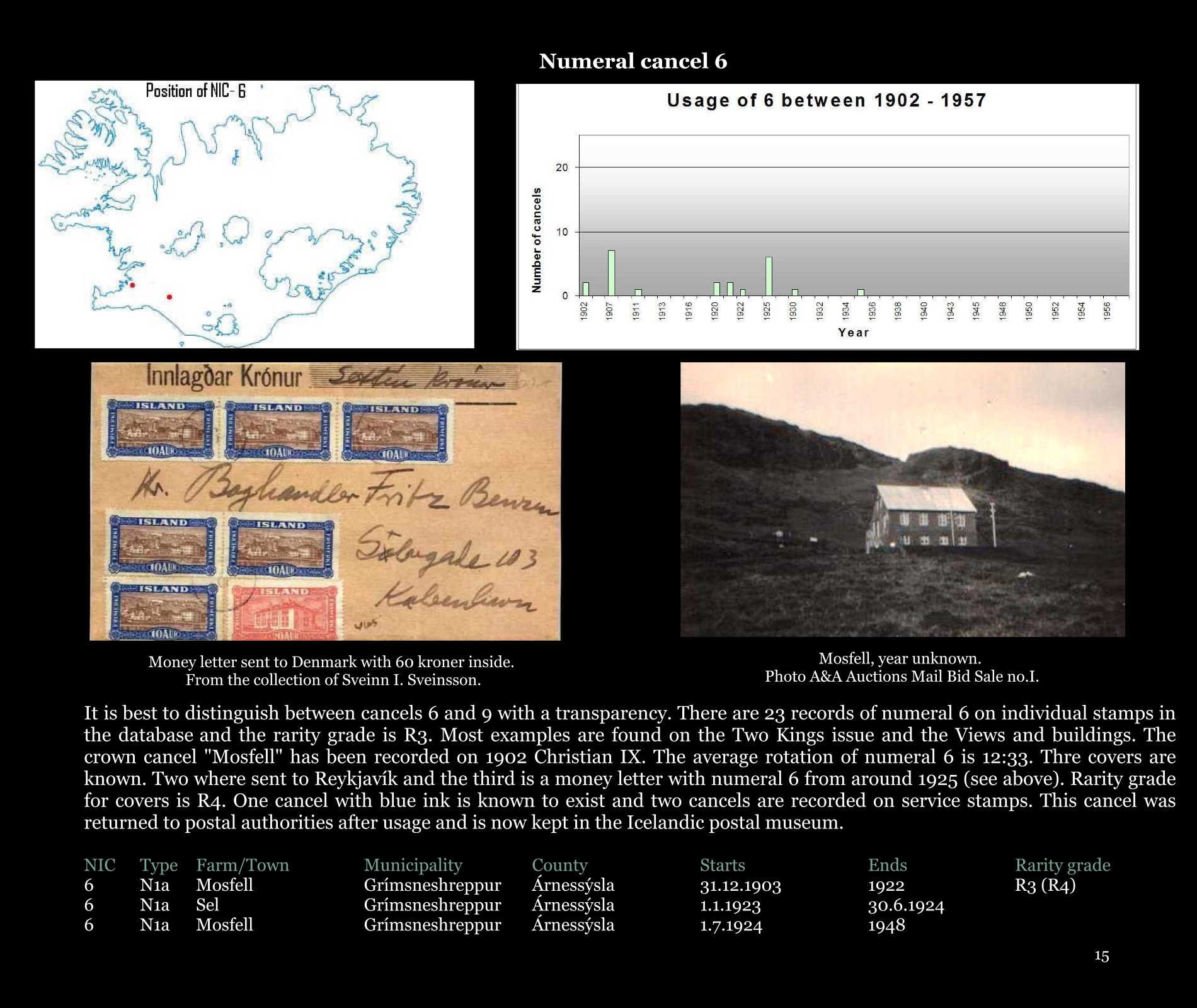Click the end date "30.6.1924"
Image resolution: width=1197 pixels, height=1008 pixels.
pos(905,905)
